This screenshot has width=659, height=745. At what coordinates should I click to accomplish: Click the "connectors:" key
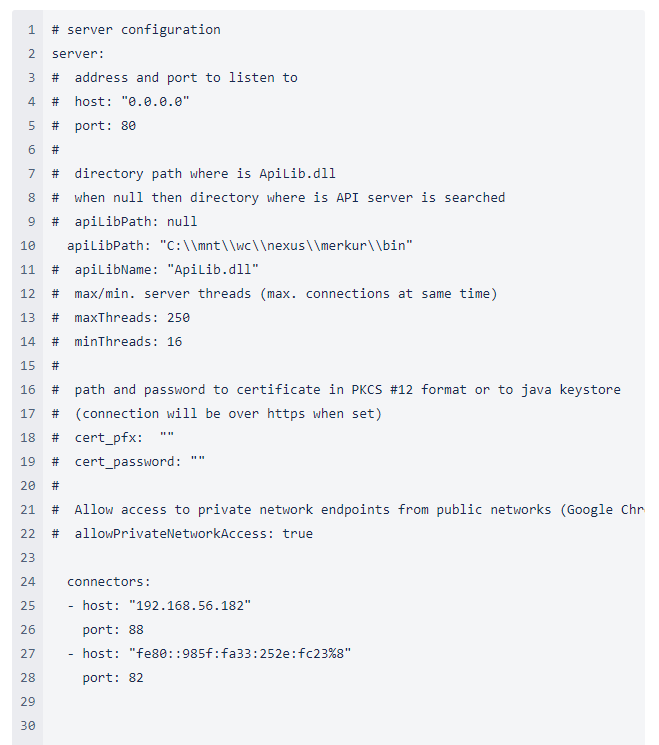(109, 582)
